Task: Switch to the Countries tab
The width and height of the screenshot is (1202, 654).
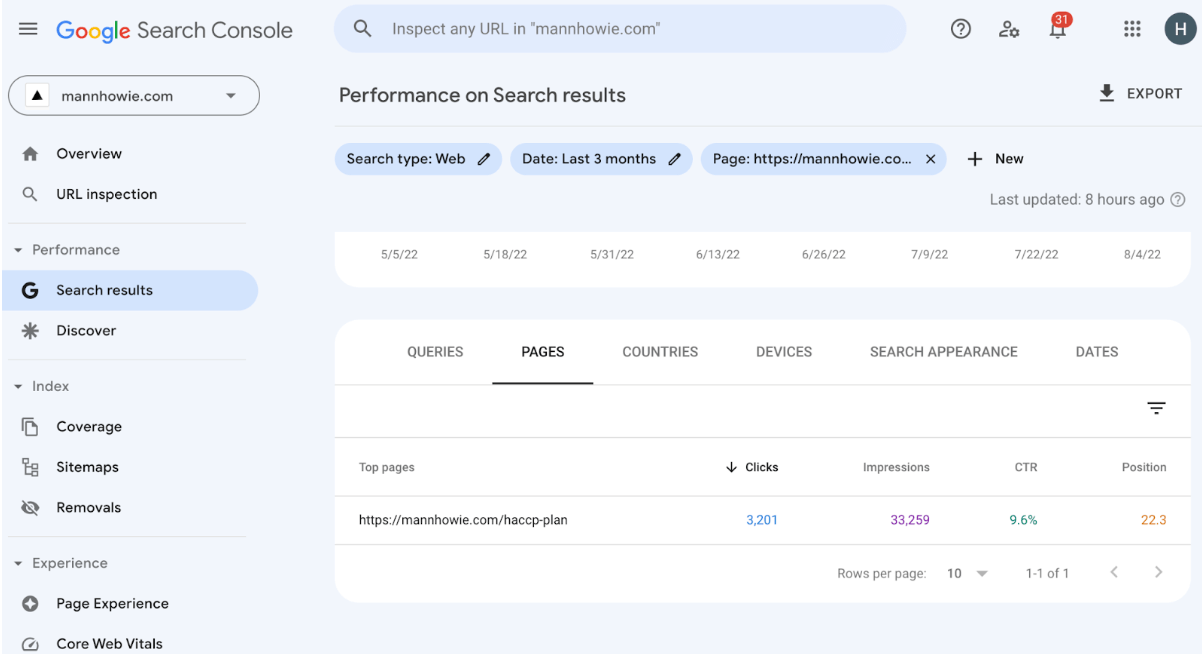Action: pyautogui.click(x=660, y=352)
